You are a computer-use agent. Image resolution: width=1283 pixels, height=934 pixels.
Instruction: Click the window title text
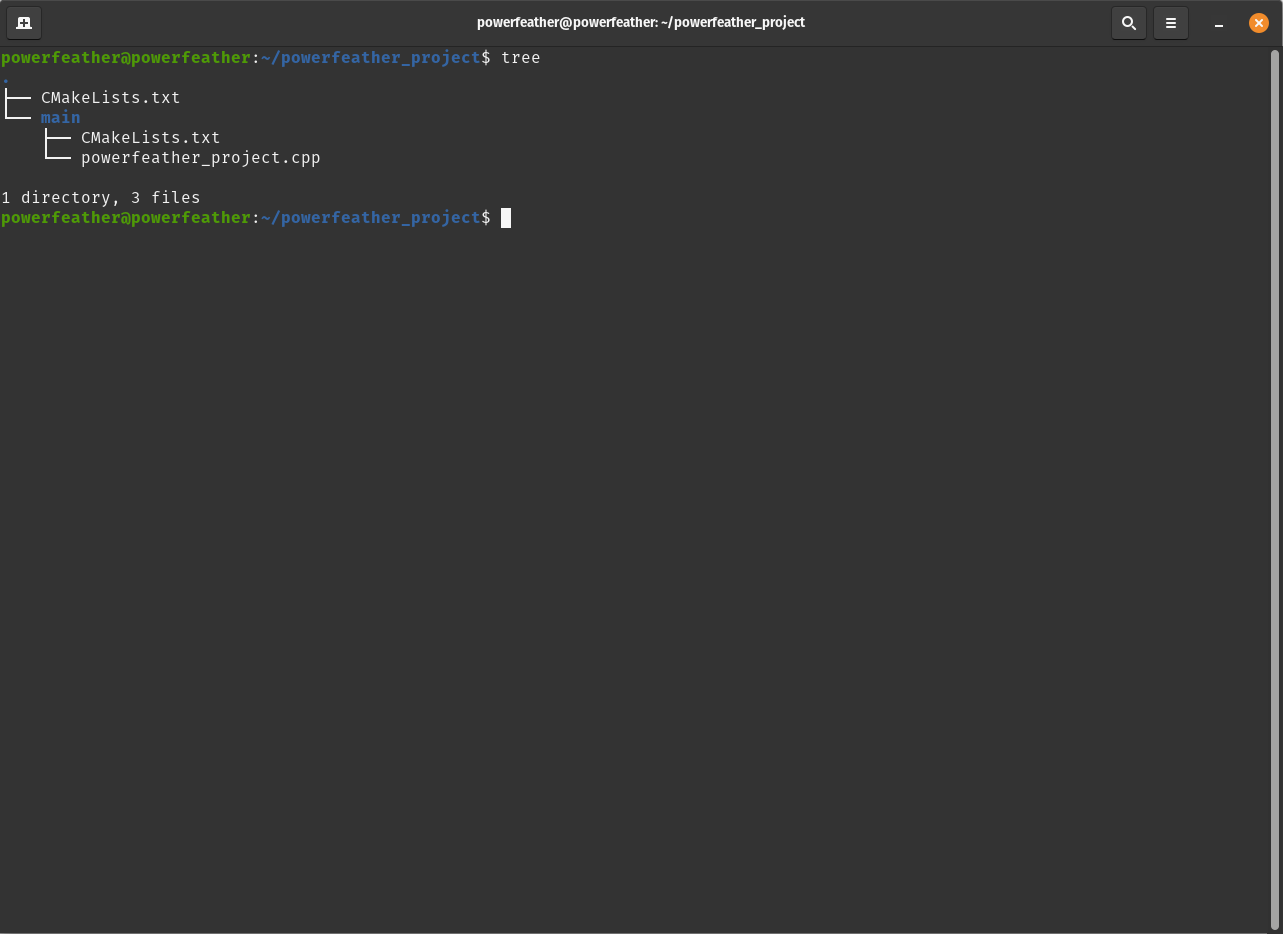pos(641,22)
